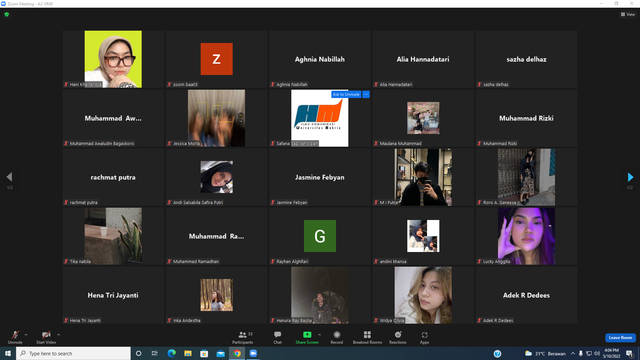640x360 pixels.
Task: Select Lucky Anggita's purple-lit tile
Action: point(526,236)
